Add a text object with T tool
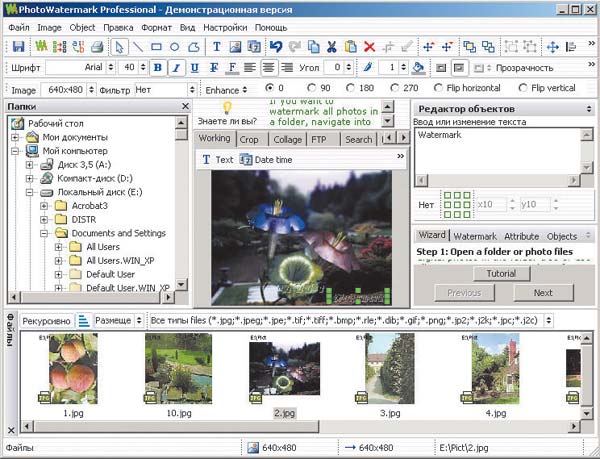This screenshot has height=459, width=600. [217, 47]
